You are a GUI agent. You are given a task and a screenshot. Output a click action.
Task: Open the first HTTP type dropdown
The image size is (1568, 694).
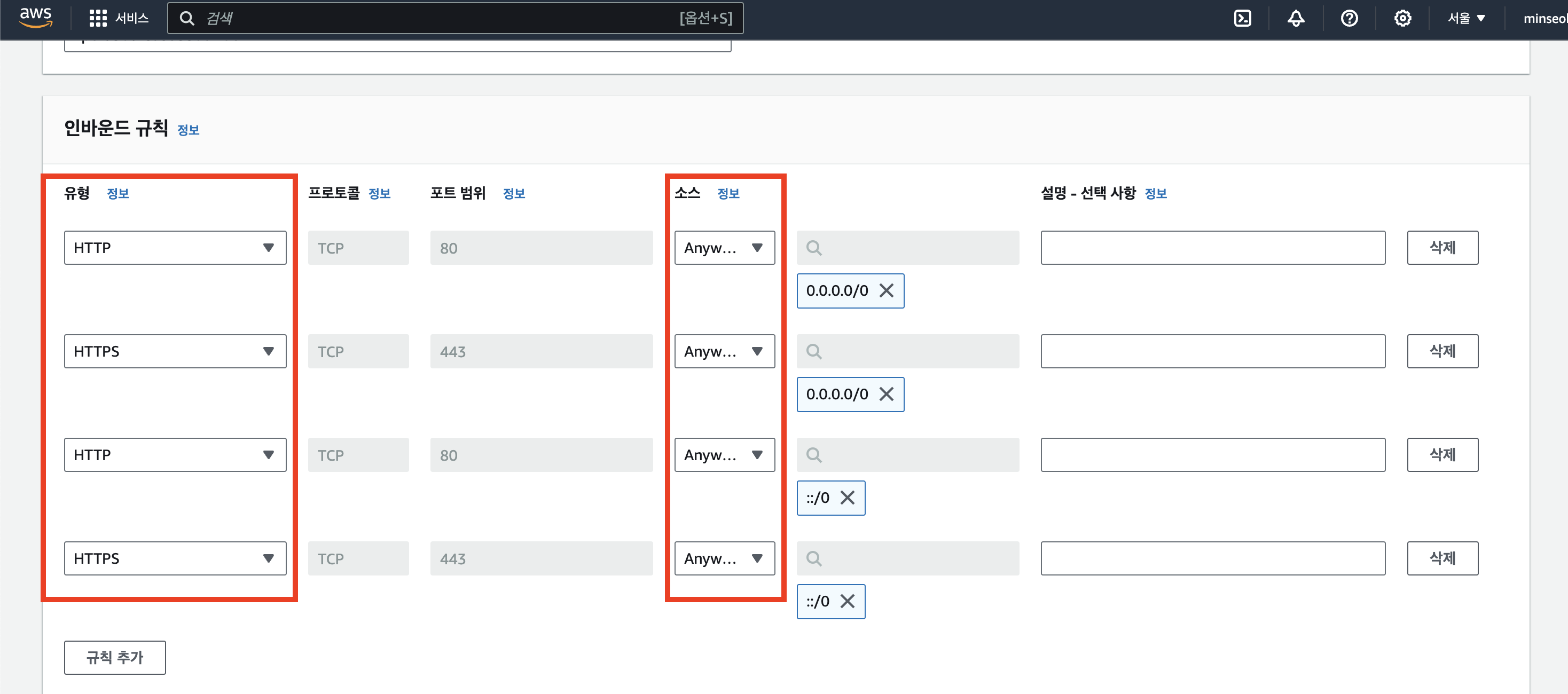click(x=175, y=248)
